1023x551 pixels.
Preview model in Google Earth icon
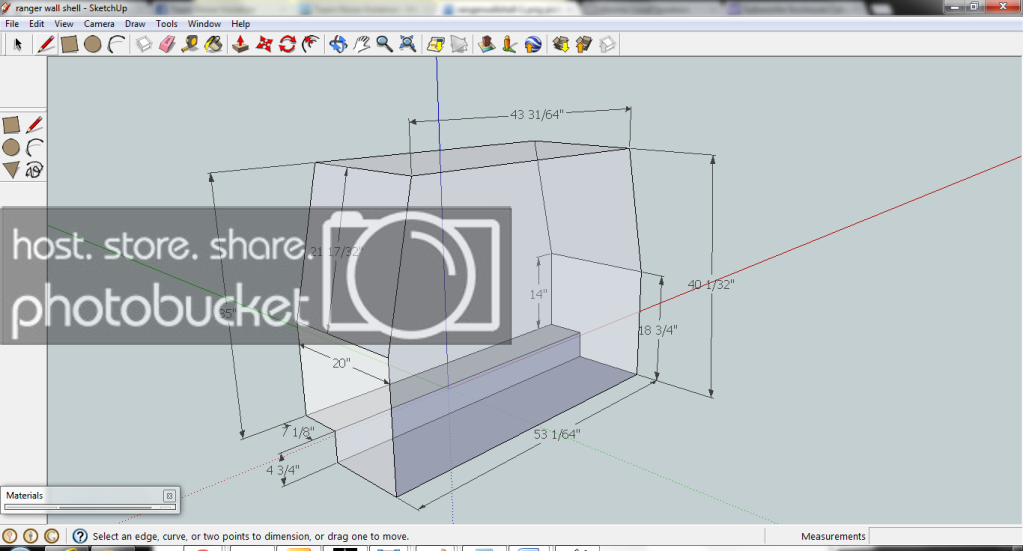coord(533,44)
